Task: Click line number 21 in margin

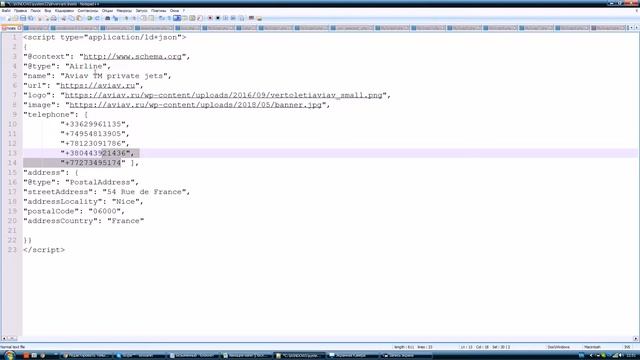Action: (12, 231)
